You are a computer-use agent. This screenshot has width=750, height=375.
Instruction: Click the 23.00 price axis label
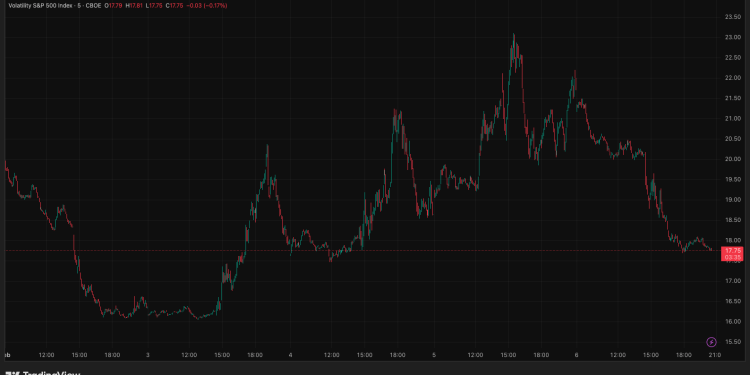pyautogui.click(x=733, y=37)
